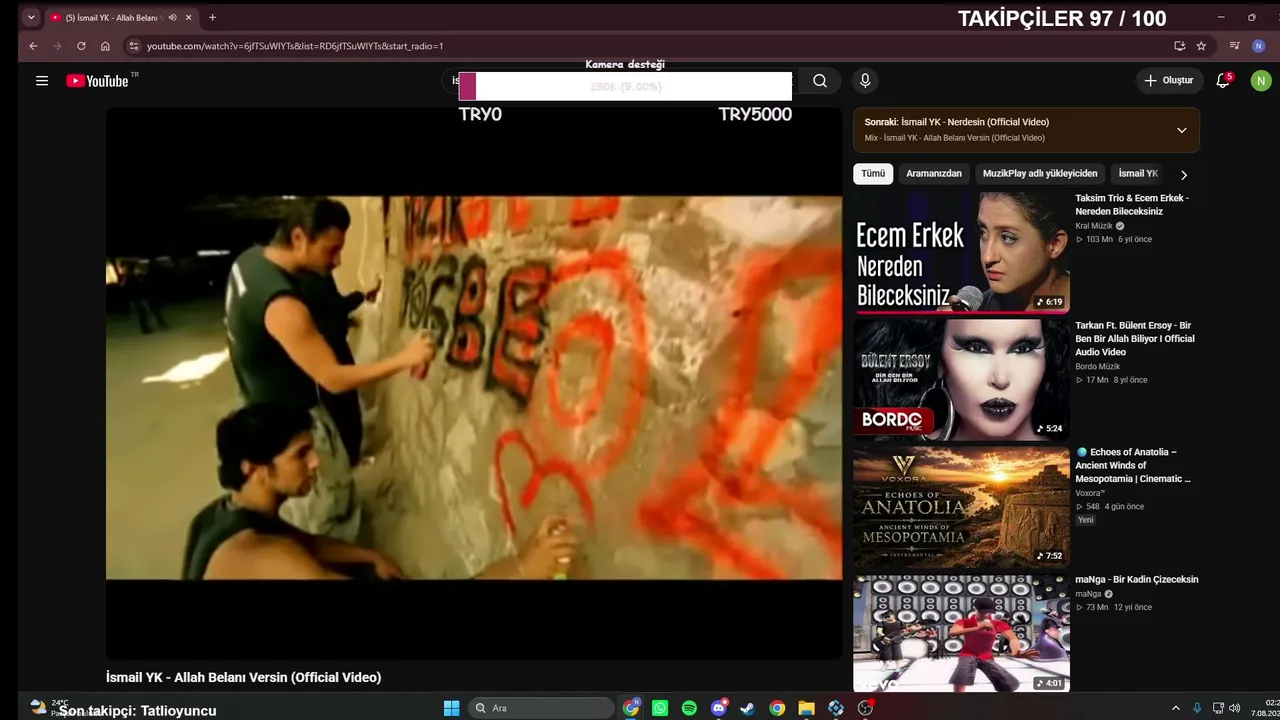Image resolution: width=1280 pixels, height=720 pixels.
Task: Select the Tümü filter chip
Action: coord(873,174)
